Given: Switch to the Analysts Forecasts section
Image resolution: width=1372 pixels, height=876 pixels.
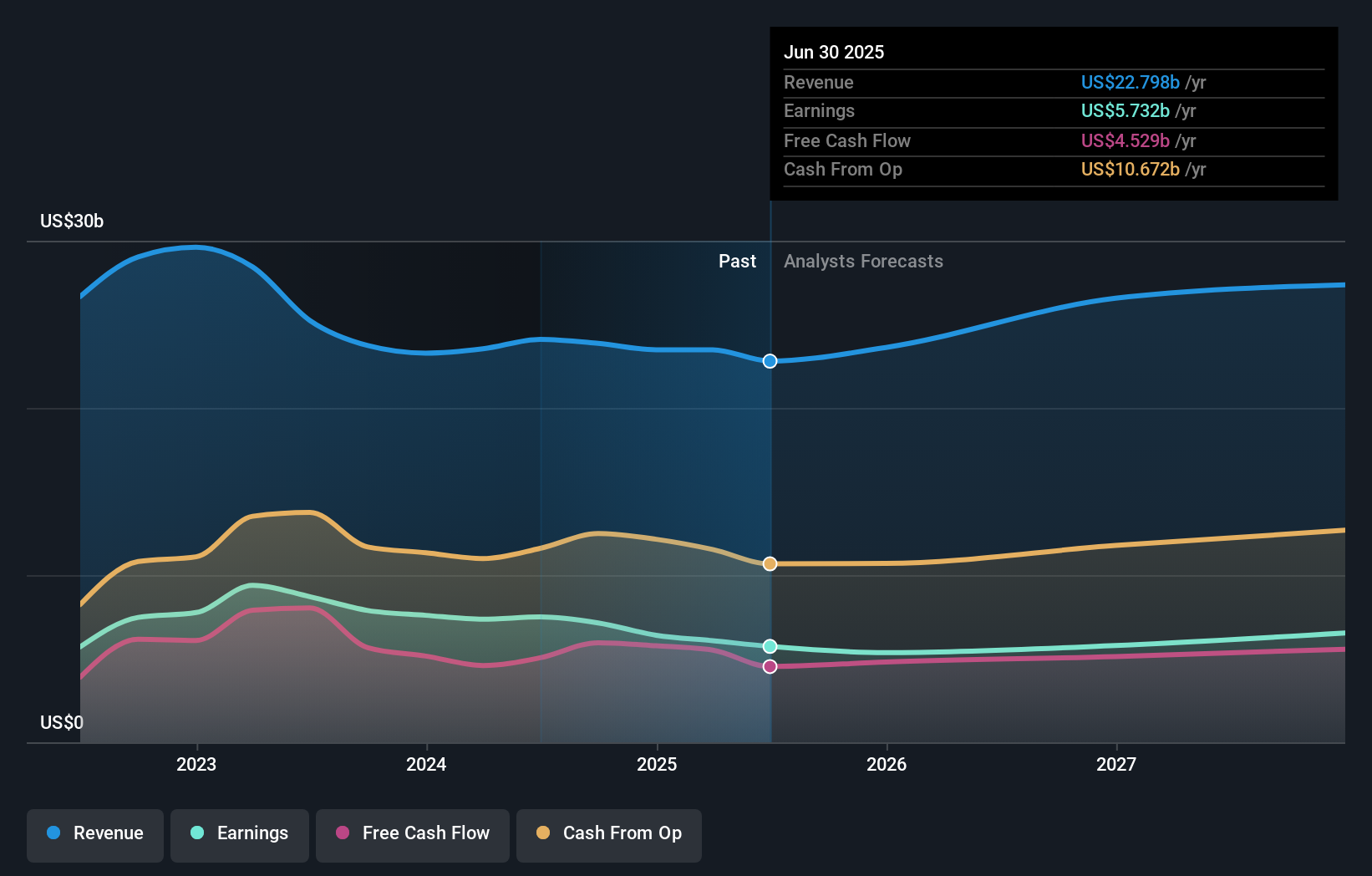Looking at the screenshot, I should [863, 261].
